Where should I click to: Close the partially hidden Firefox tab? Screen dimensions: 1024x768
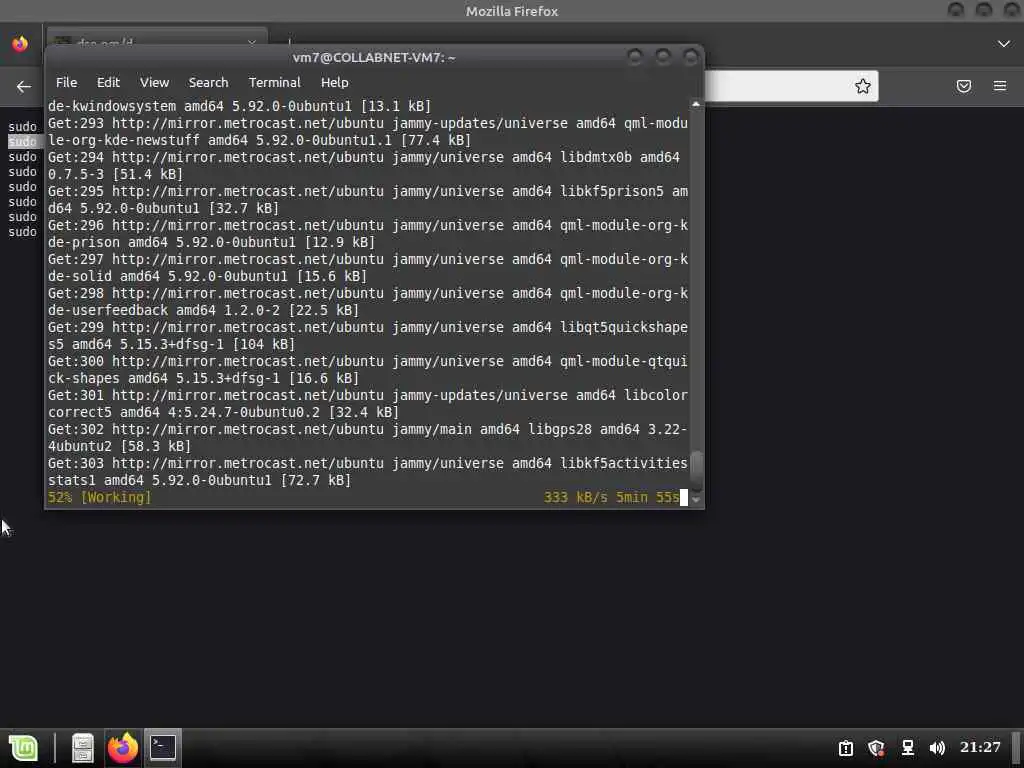click(251, 43)
